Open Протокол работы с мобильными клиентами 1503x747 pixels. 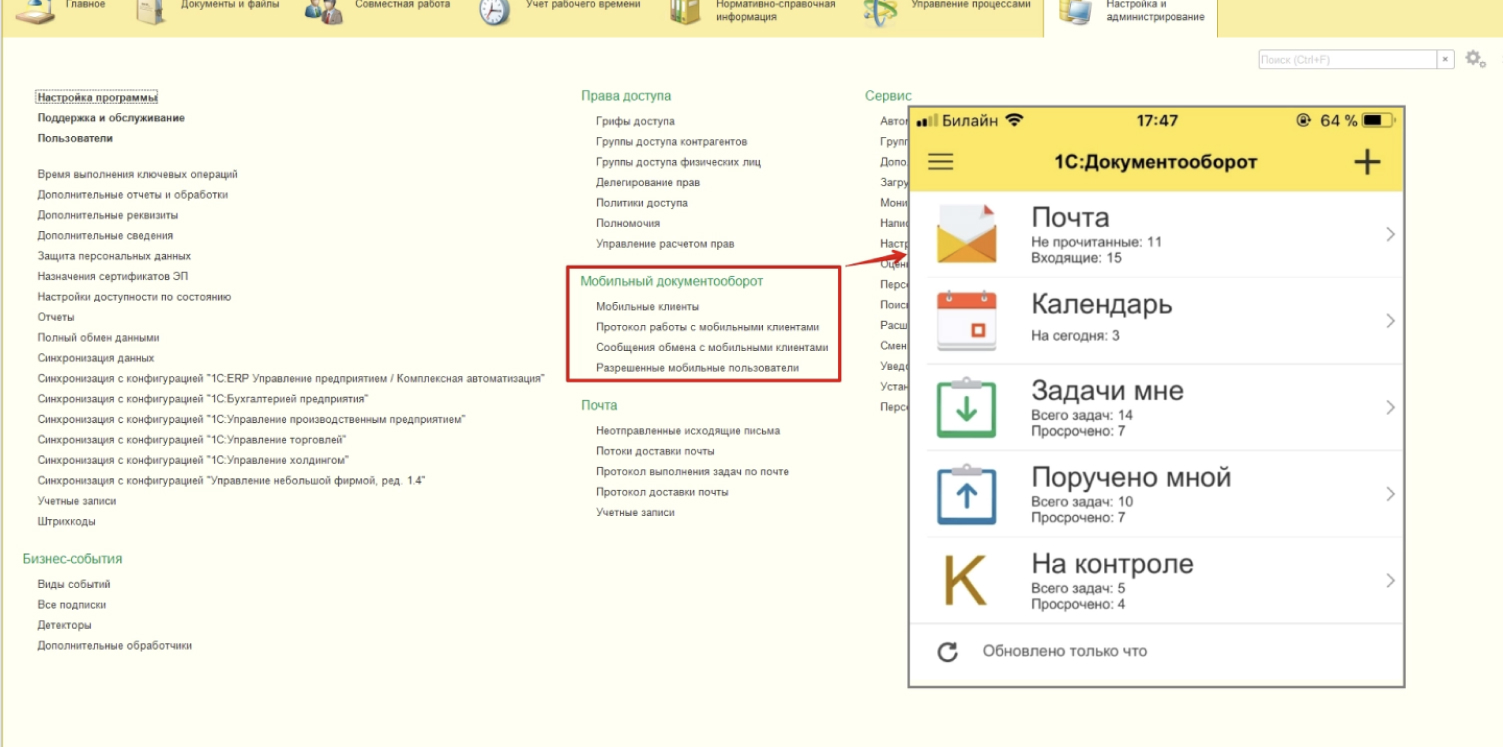[707, 327]
